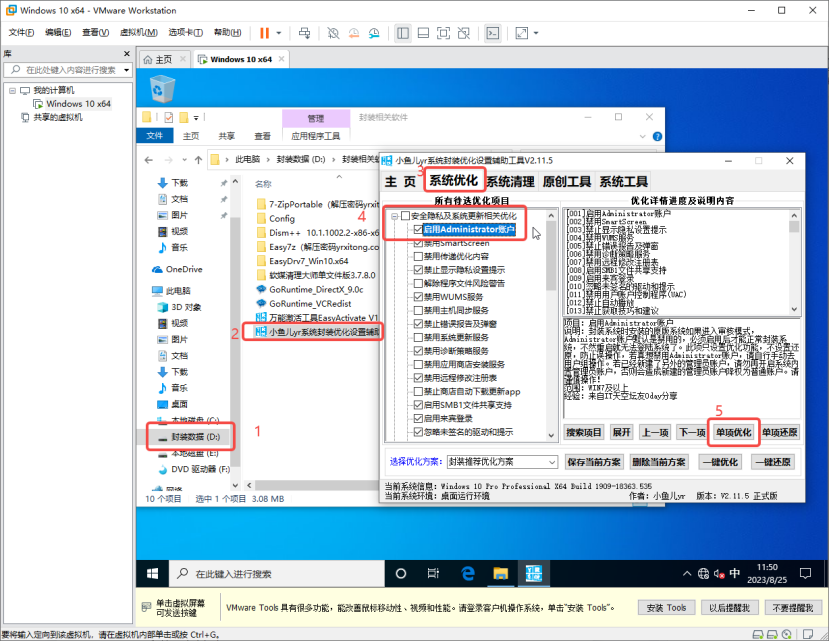
Task: Switch to the 系统工具 tab
Action: click(623, 182)
